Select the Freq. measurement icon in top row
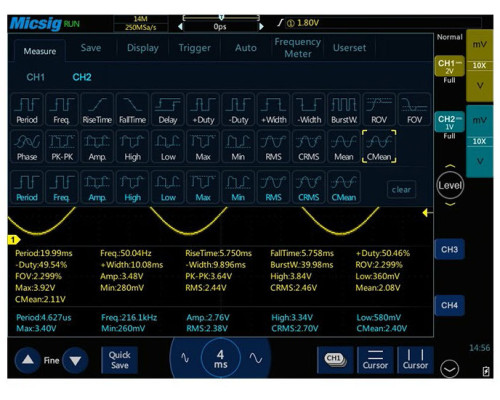The width and height of the screenshot is (500, 400). point(62,110)
